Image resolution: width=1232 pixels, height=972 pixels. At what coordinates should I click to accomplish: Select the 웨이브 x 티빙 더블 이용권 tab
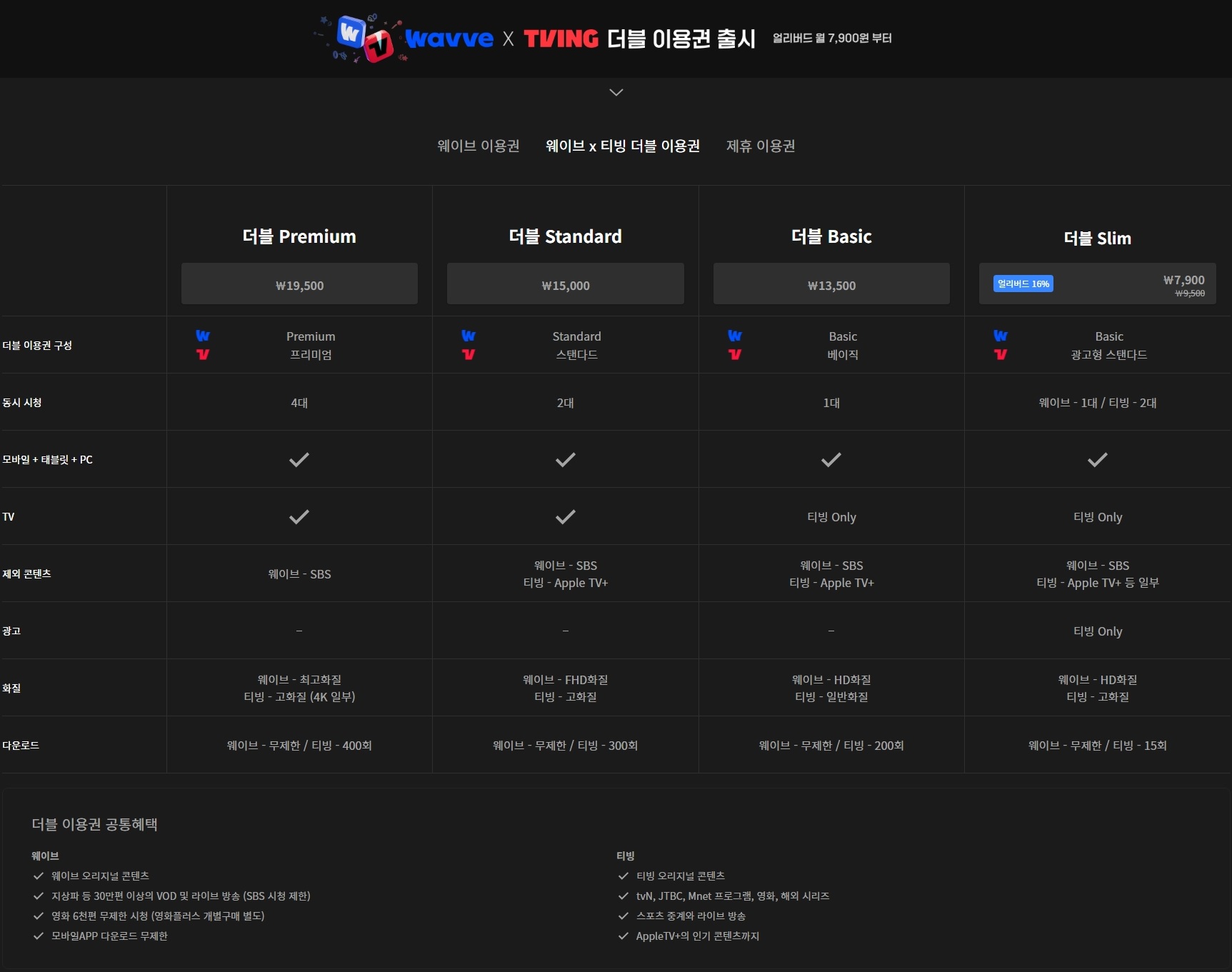[x=623, y=146]
